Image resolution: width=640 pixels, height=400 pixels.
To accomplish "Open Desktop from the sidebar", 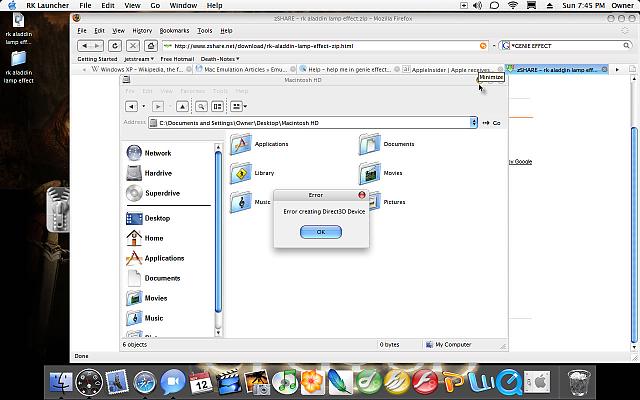I will pos(148,218).
